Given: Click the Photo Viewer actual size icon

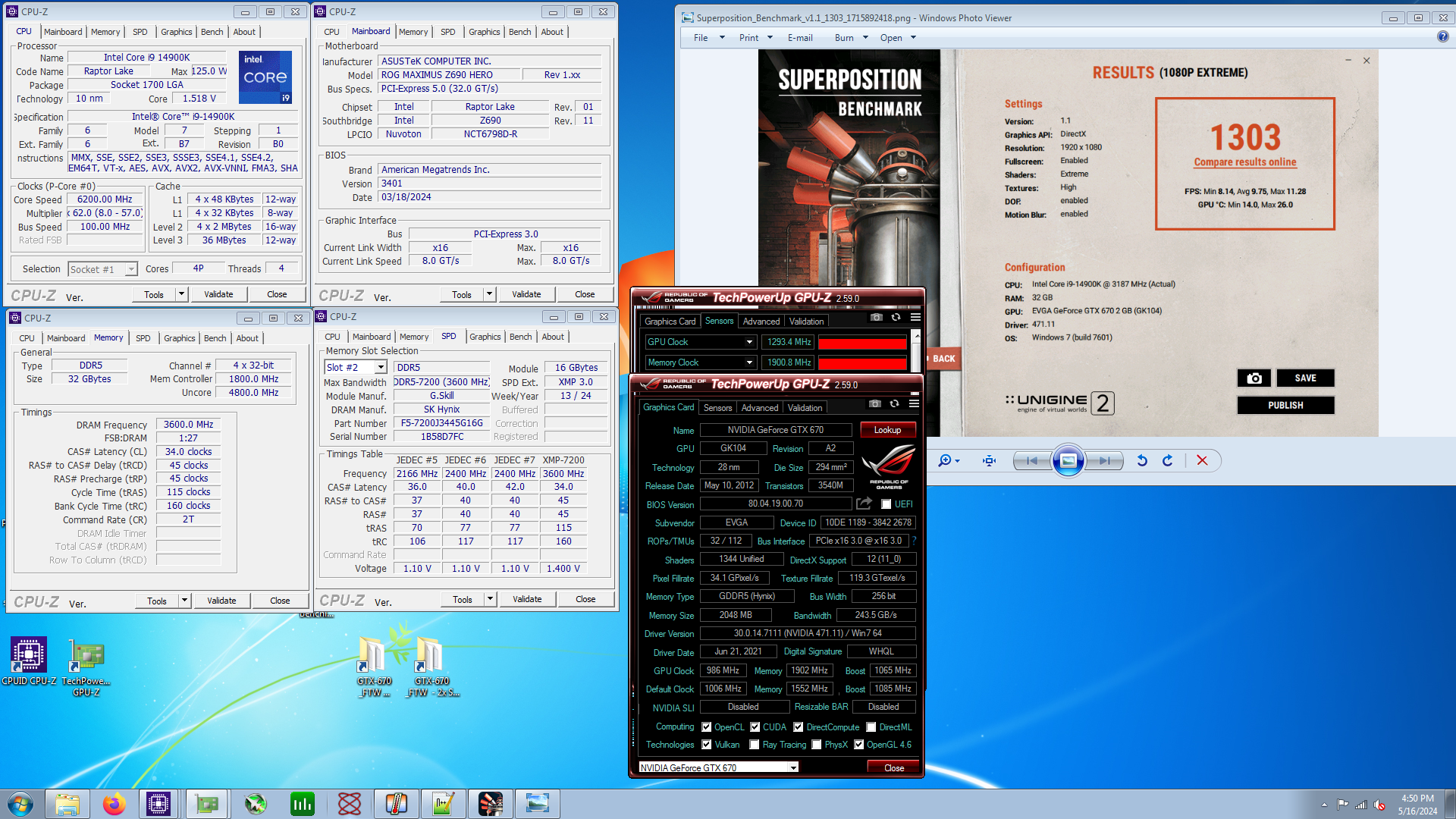Looking at the screenshot, I should pyautogui.click(x=989, y=460).
